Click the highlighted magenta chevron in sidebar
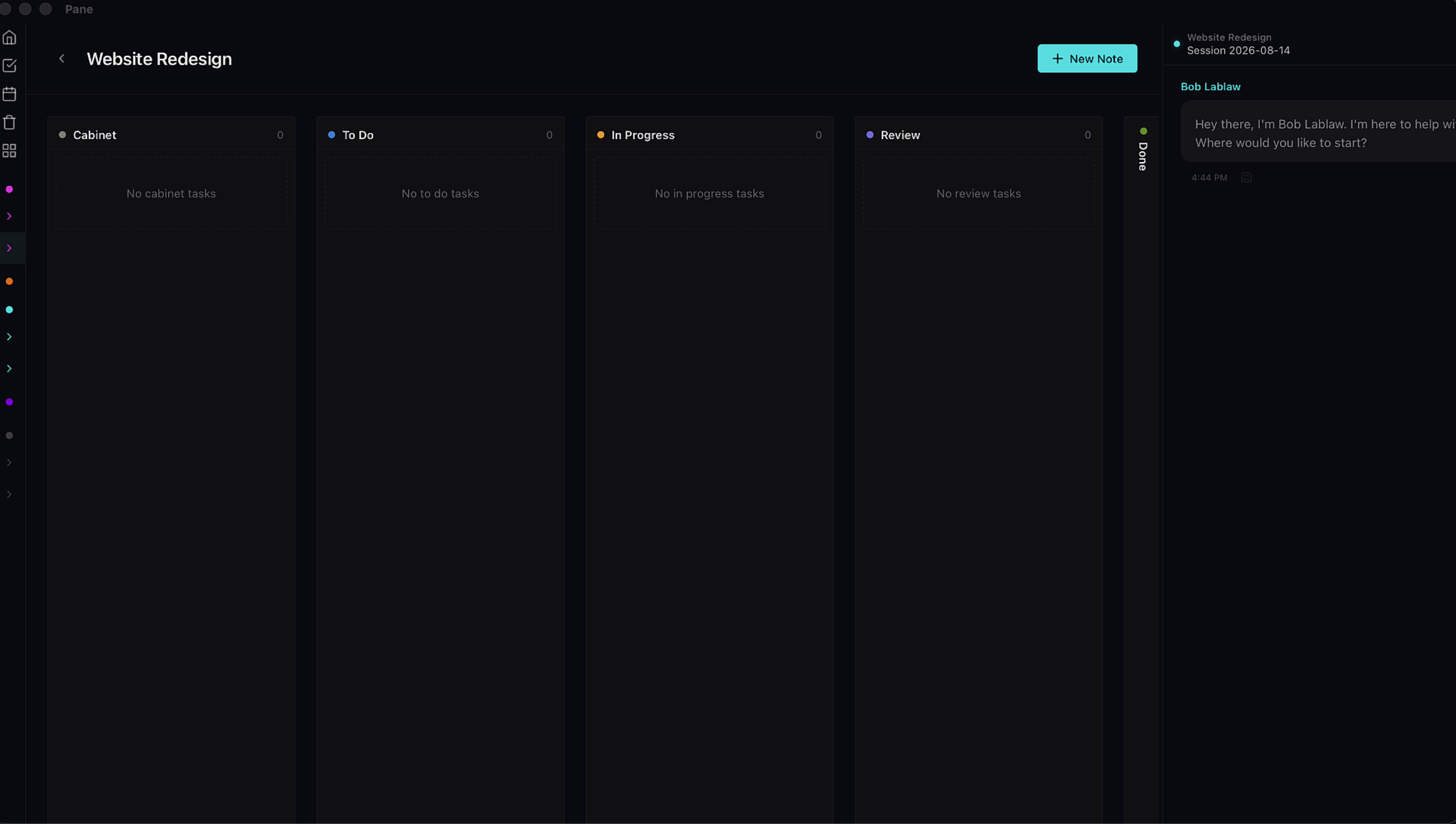 [x=9, y=248]
